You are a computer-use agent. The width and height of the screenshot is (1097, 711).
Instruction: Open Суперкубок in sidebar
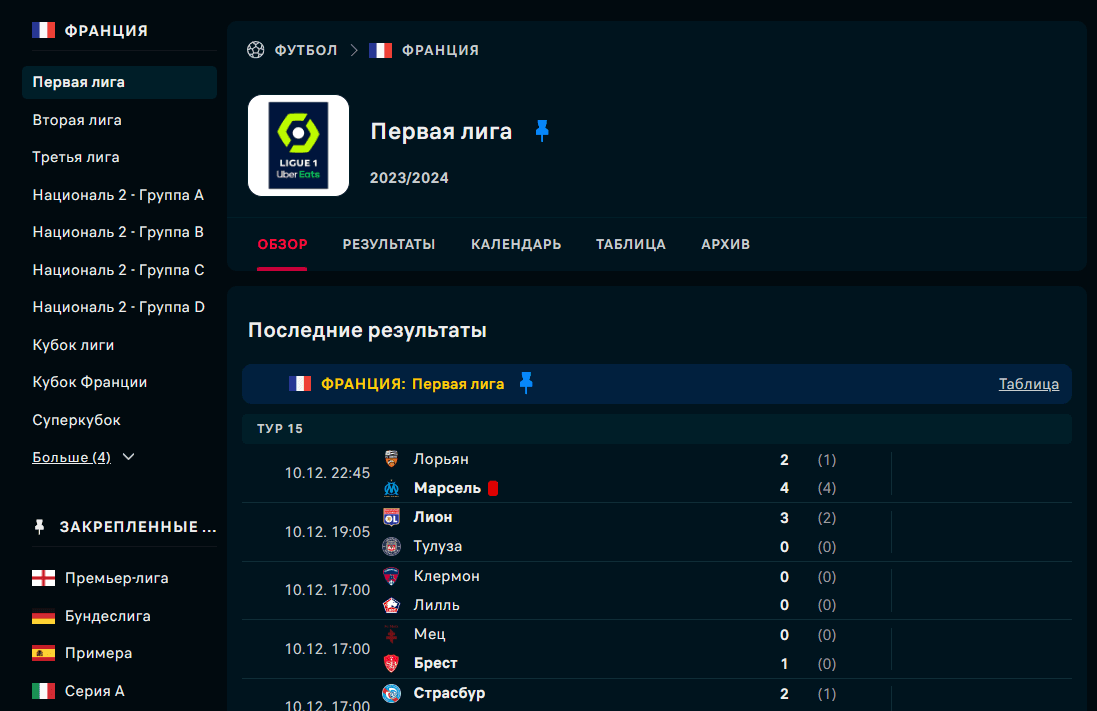point(76,420)
